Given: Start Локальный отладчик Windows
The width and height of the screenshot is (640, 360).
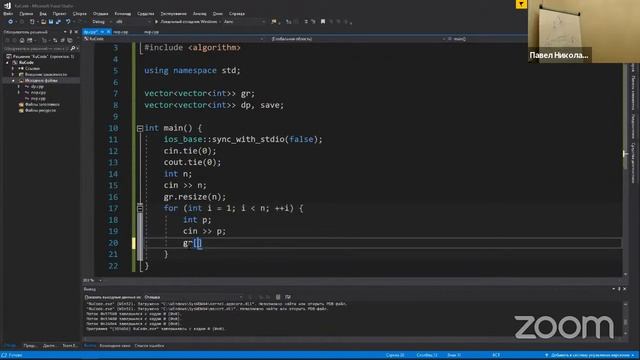Looking at the screenshot, I should coord(186,22).
